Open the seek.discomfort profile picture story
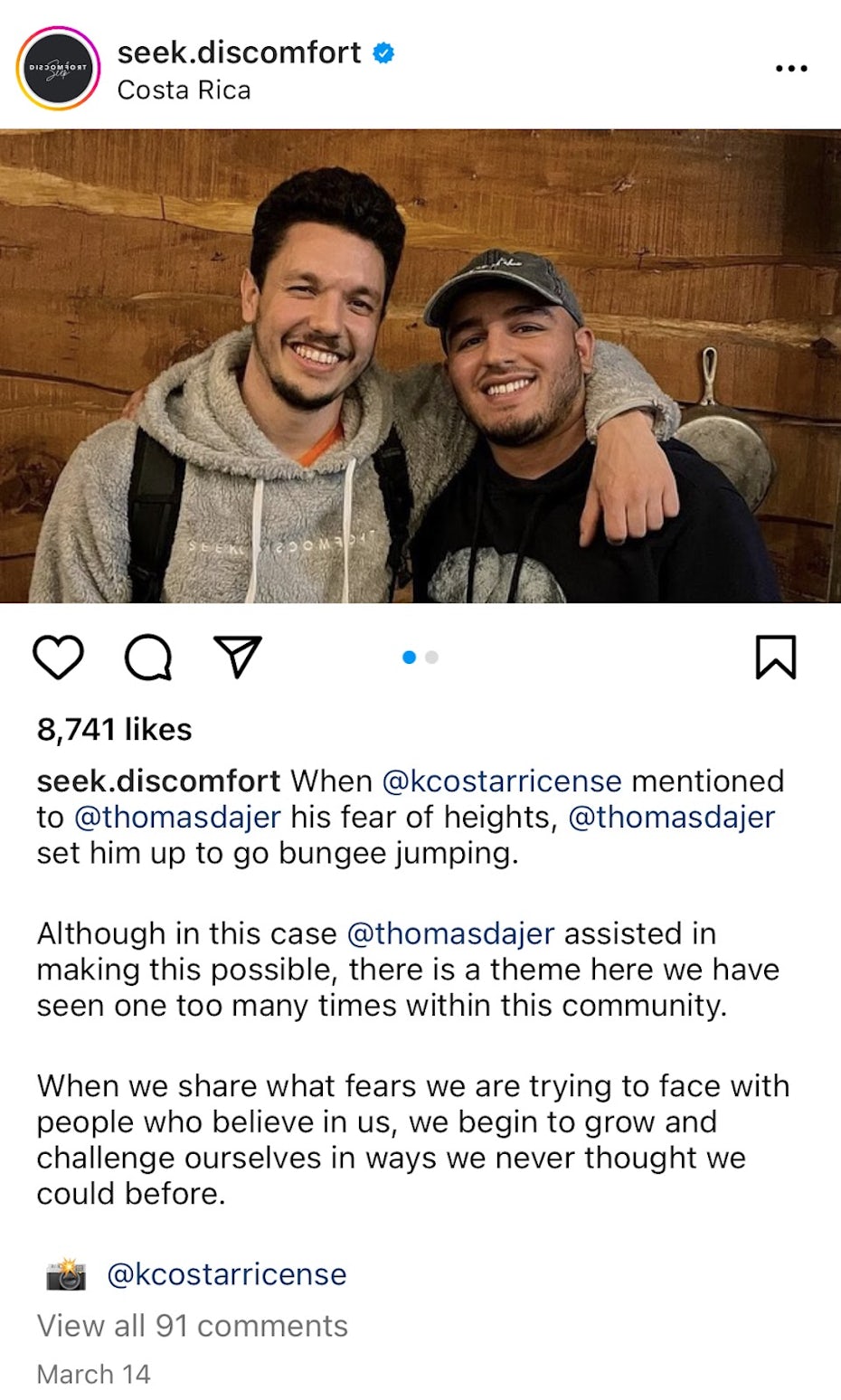This screenshot has height=1400, width=841. pos(58,68)
